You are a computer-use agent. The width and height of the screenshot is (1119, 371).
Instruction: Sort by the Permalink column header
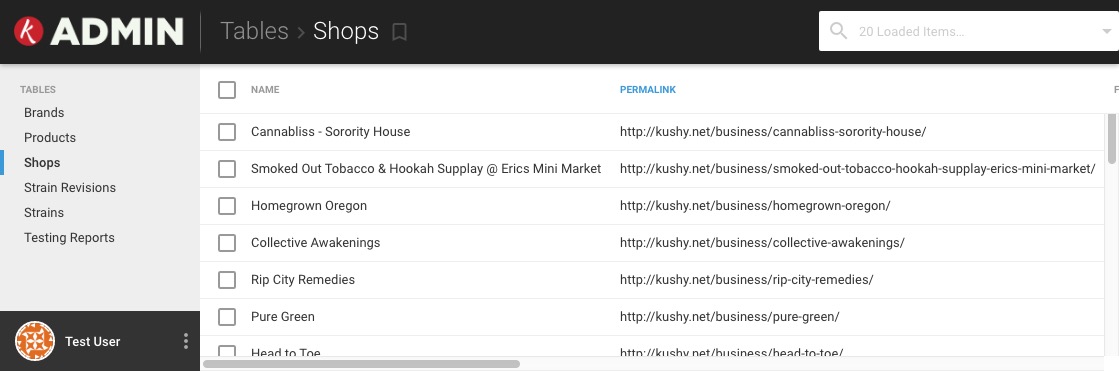[648, 90]
